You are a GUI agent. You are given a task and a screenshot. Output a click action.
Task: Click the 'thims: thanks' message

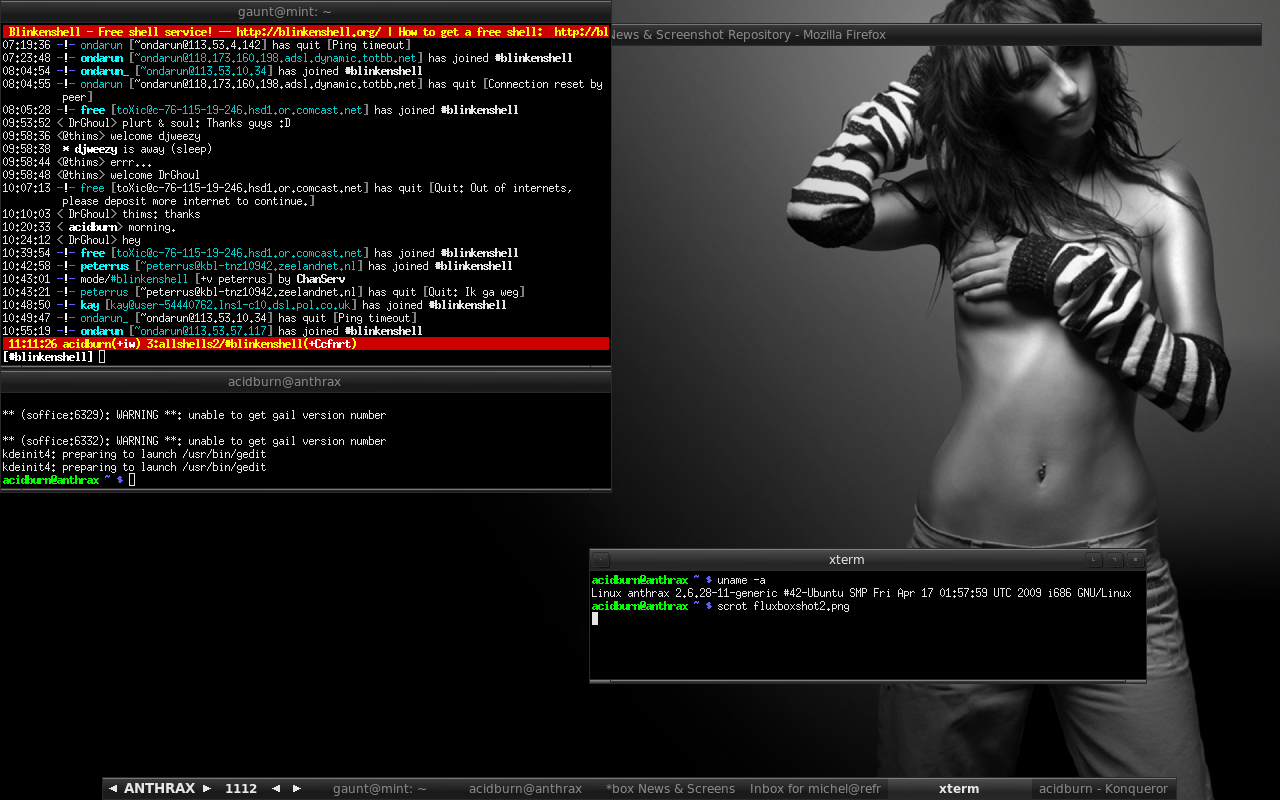point(161,214)
